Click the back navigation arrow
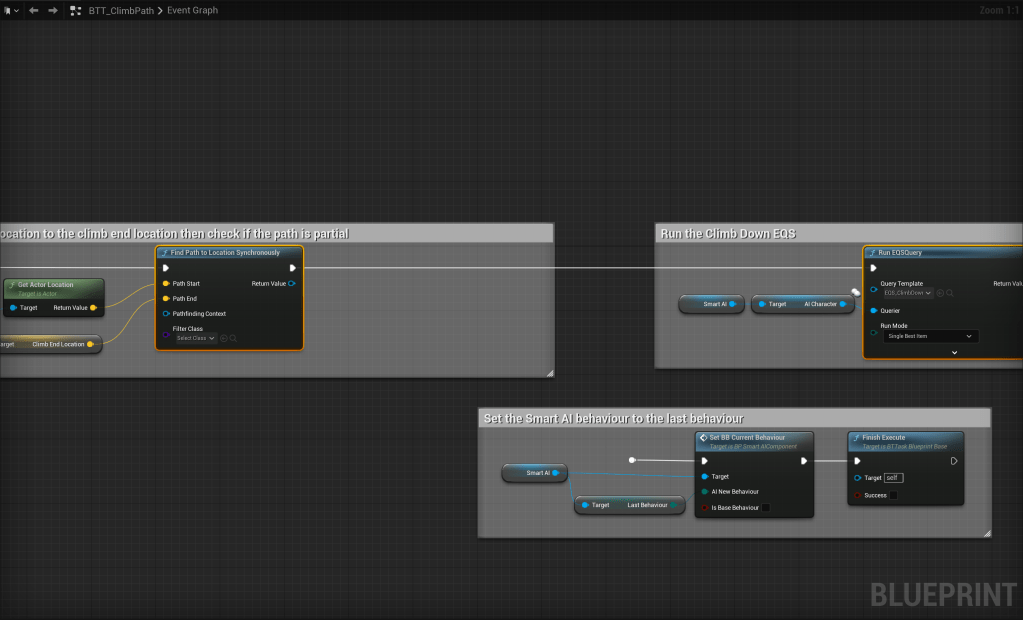This screenshot has height=620, width=1023. point(34,10)
